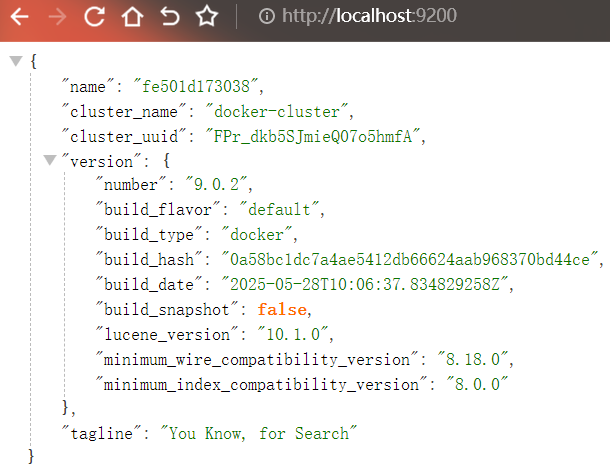Click the "cluster_name" key
This screenshot has width=610, height=467.
click(x=123, y=112)
